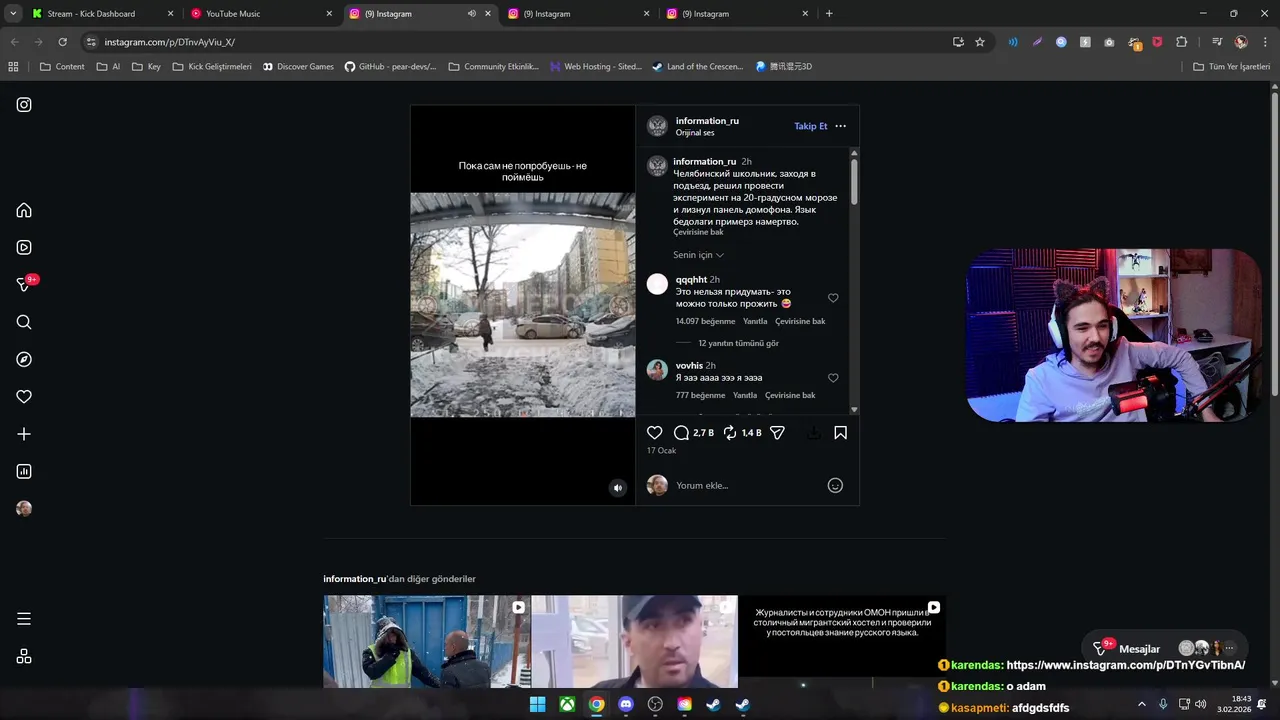
Task: Open Explore compass icon in sidebar
Action: (x=24, y=359)
